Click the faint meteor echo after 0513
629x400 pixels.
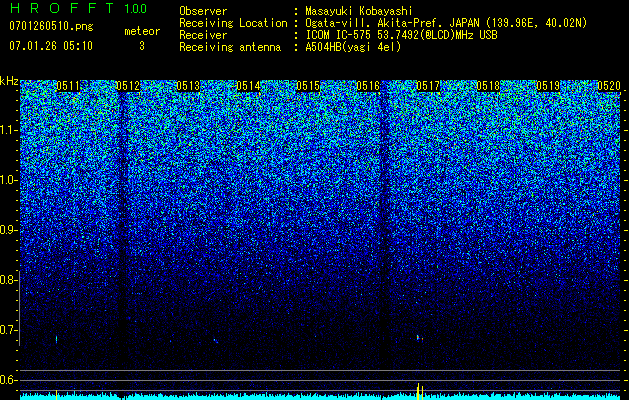point(216,341)
